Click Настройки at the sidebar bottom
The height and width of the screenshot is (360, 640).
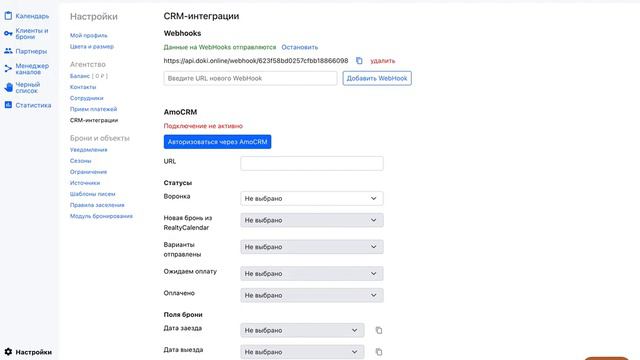pyautogui.click(x=33, y=352)
